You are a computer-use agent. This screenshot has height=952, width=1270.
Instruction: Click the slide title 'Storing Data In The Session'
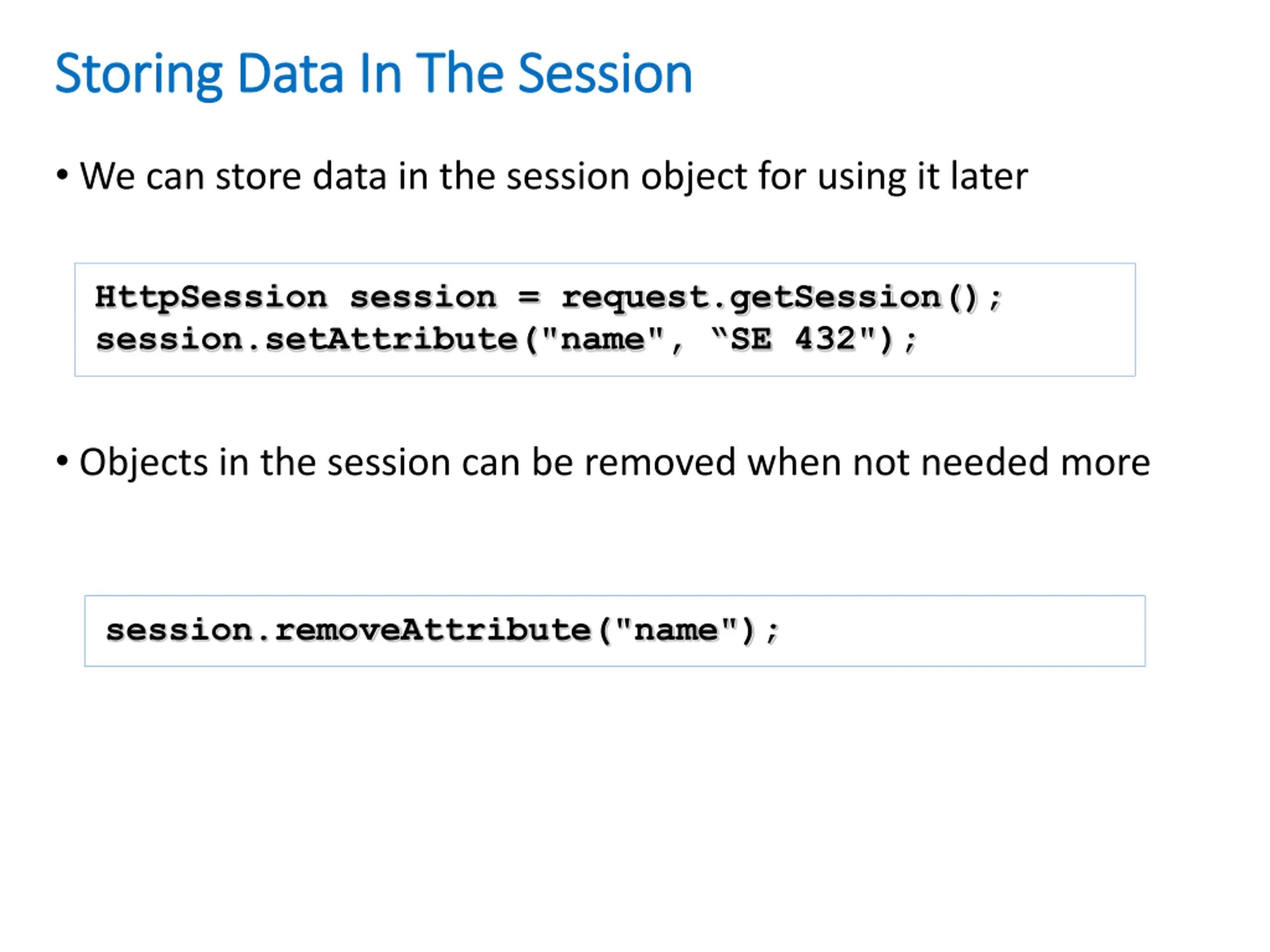374,74
